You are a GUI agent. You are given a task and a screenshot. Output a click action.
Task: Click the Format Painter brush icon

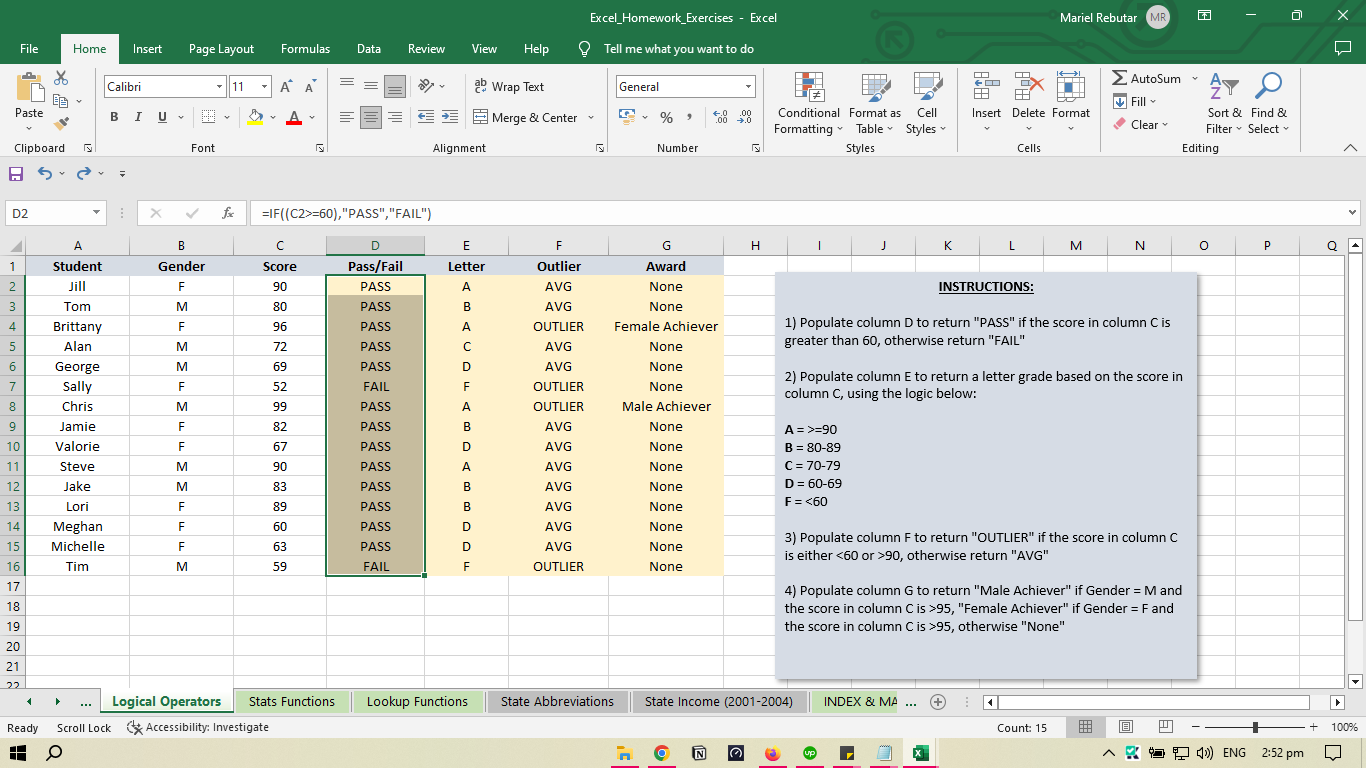(61, 124)
